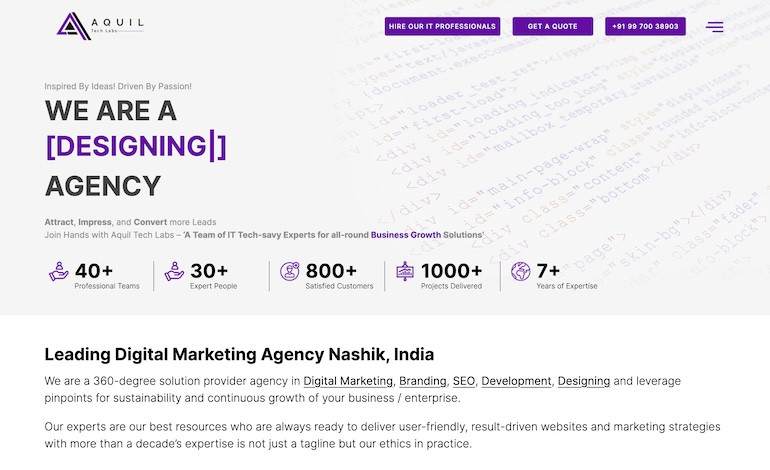
Task: Open the Branding link
Action: 423,381
